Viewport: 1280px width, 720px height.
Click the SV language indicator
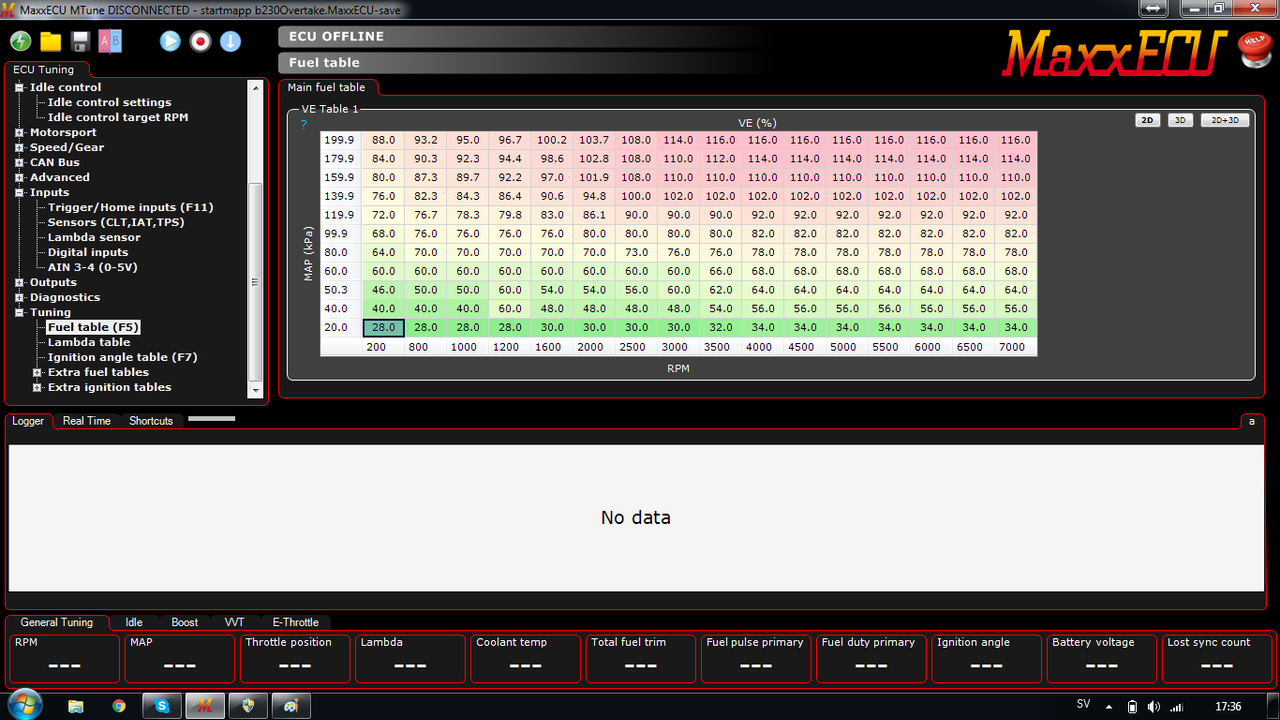[1083, 704]
